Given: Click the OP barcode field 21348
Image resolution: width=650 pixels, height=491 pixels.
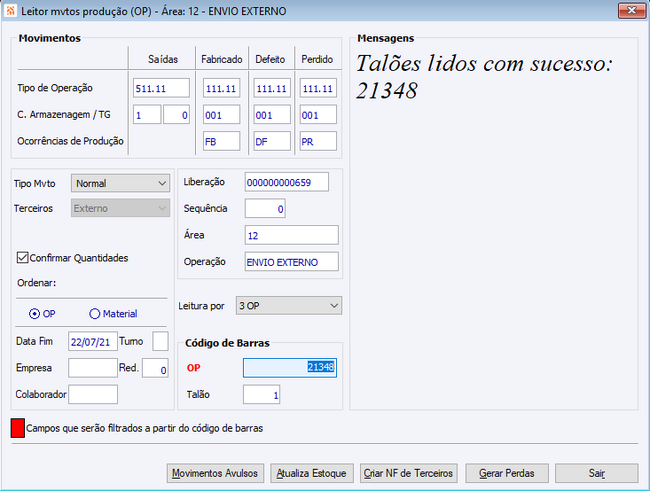Looking at the screenshot, I should click(290, 368).
